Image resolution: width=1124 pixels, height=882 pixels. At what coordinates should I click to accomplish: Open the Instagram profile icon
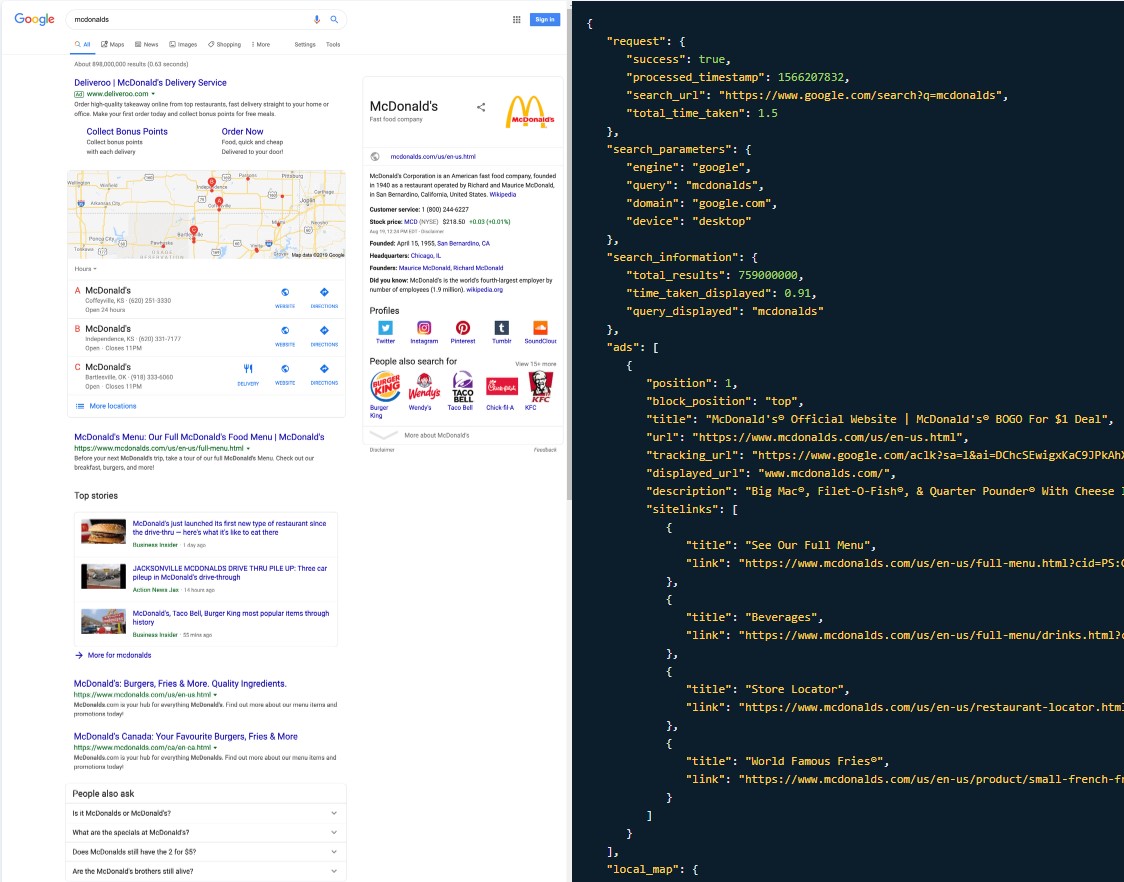(424, 328)
